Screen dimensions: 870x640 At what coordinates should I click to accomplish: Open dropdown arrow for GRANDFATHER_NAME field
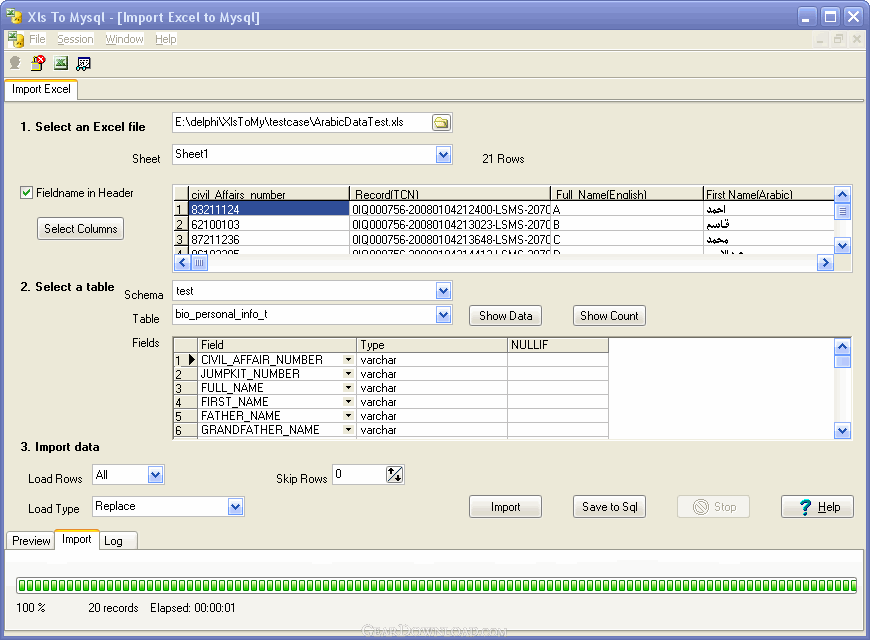tap(348, 430)
